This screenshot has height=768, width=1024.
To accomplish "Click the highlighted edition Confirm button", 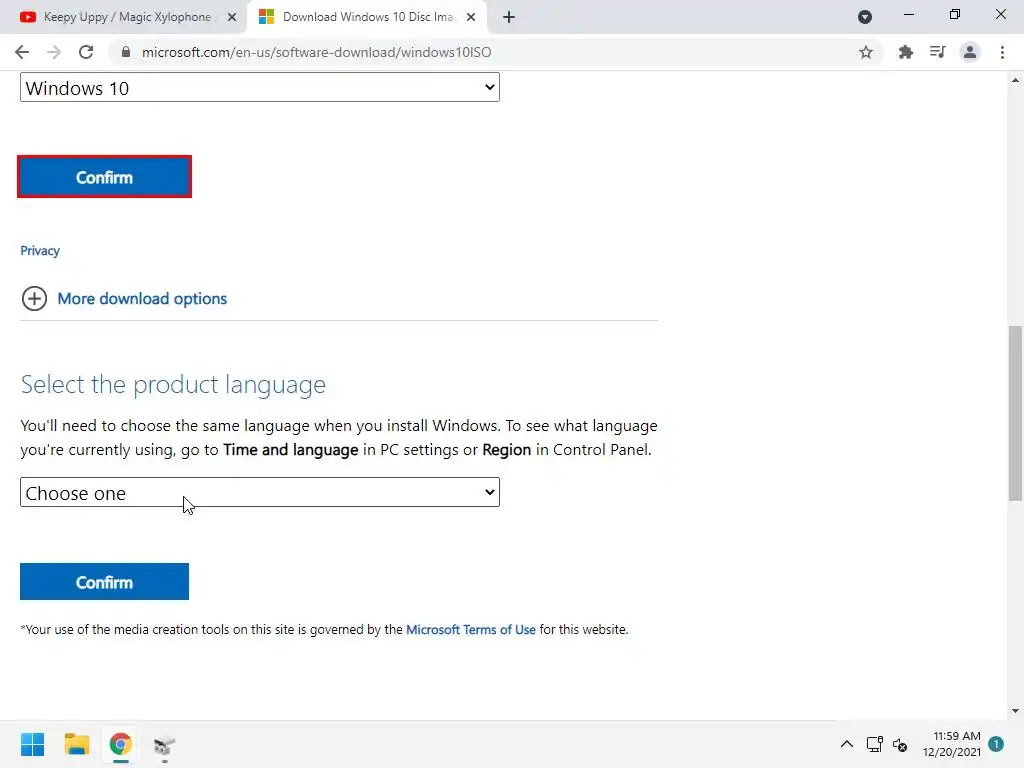I will [104, 177].
